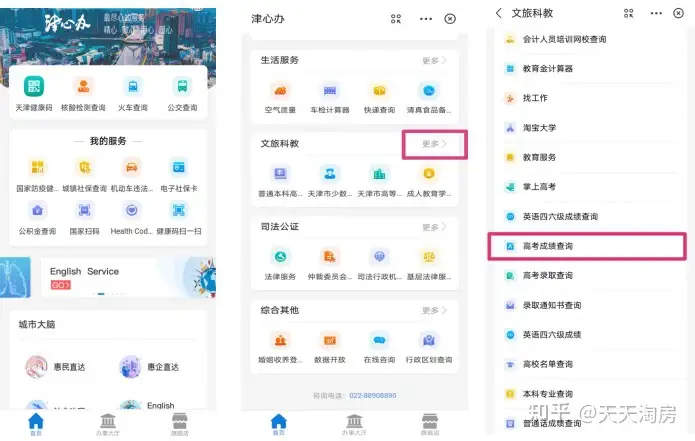
Task: Open the 清真食品备 service icon
Action: click(429, 91)
